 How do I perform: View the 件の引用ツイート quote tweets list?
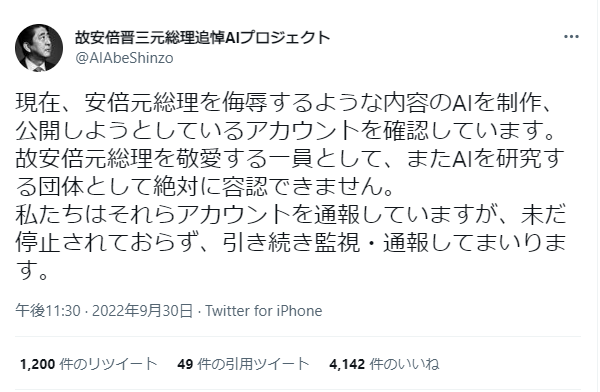(253, 364)
